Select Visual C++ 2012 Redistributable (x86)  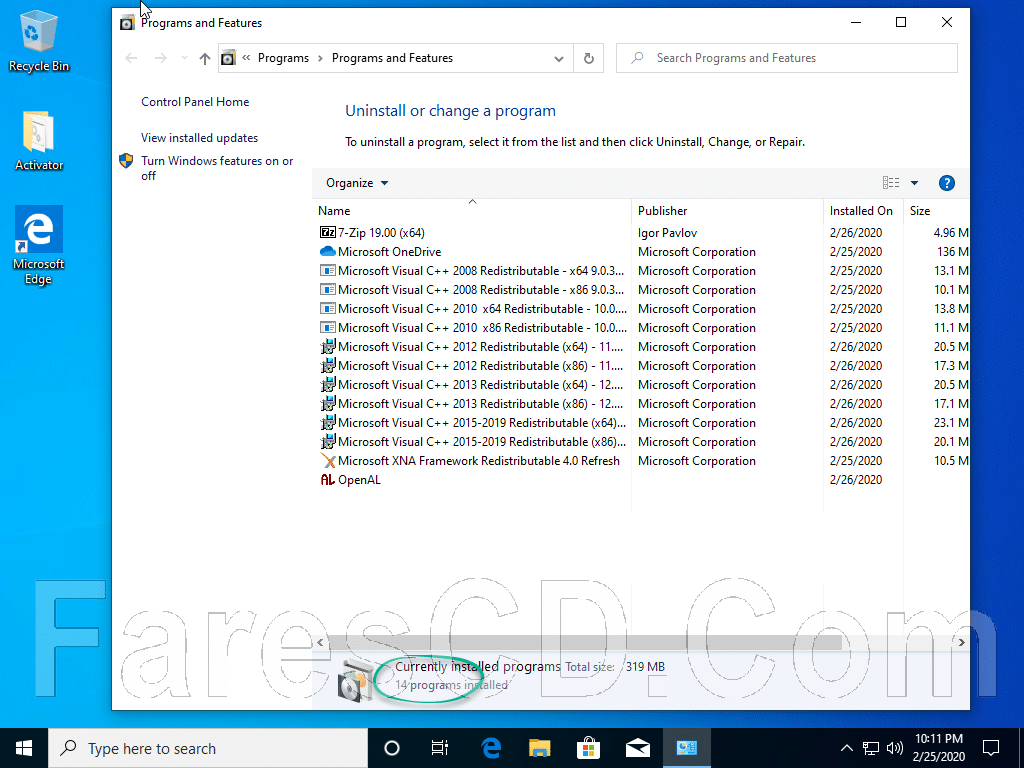point(643,366)
